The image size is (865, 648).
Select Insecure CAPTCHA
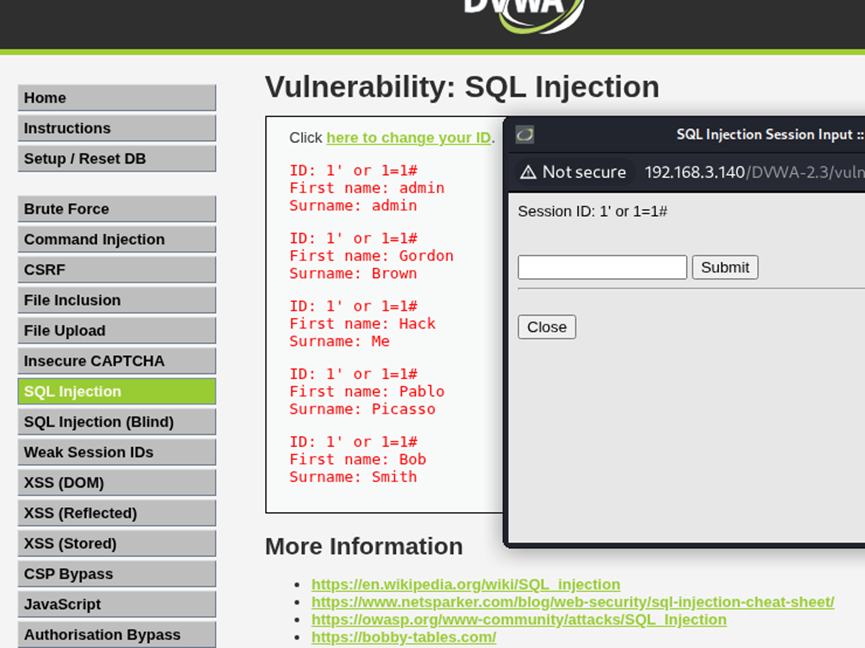coord(117,361)
